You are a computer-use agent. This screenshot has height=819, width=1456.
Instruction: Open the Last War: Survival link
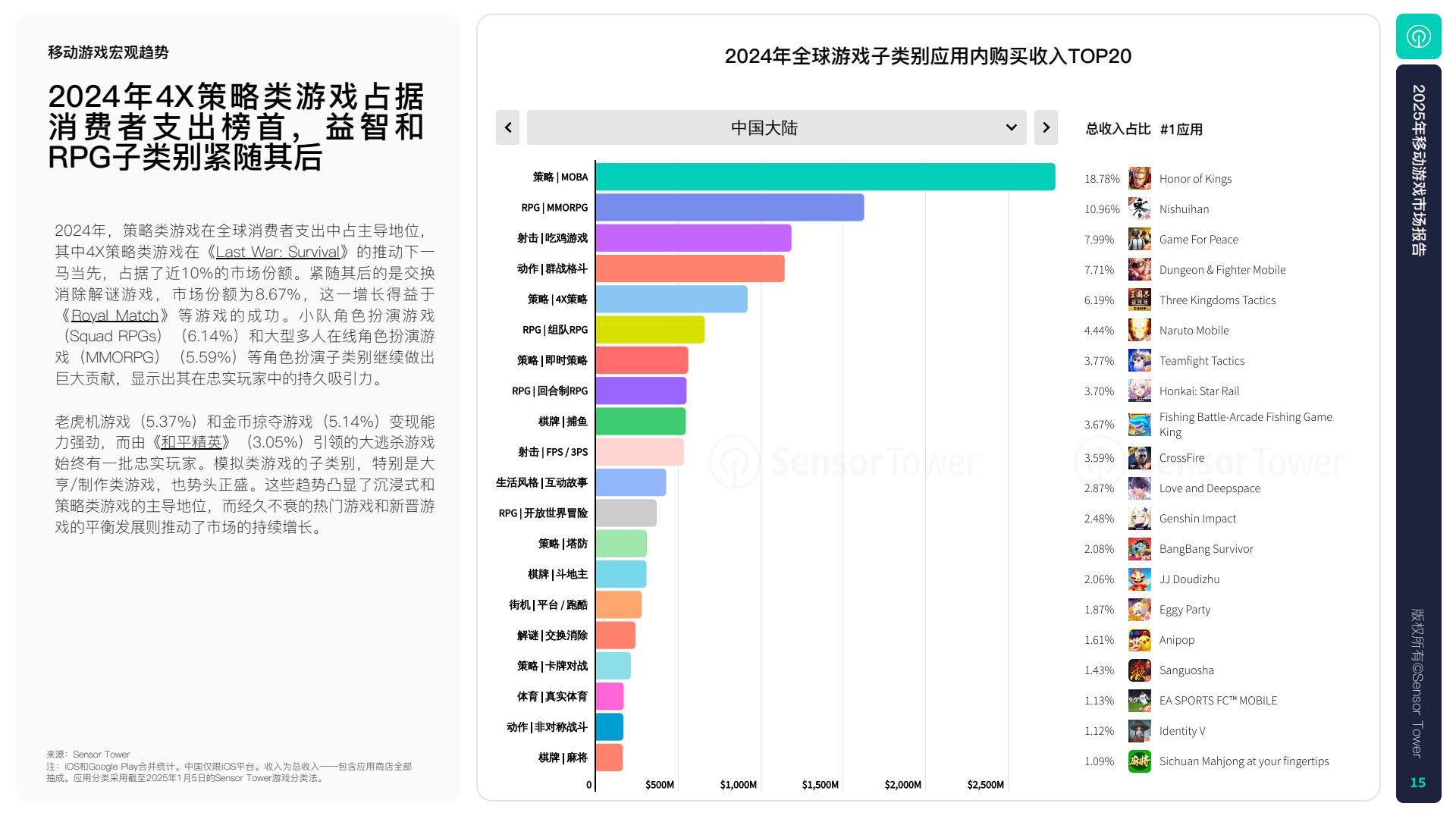[278, 252]
